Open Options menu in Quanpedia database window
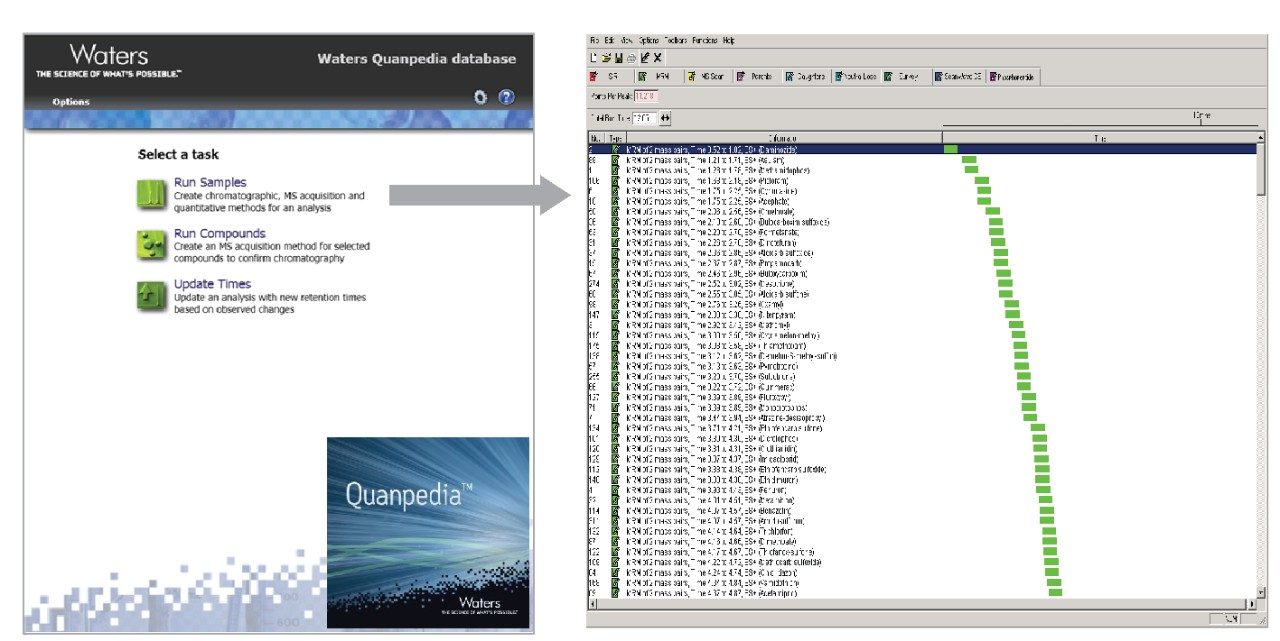Screen dimensions: 1280x641 pyautogui.click(x=71, y=102)
